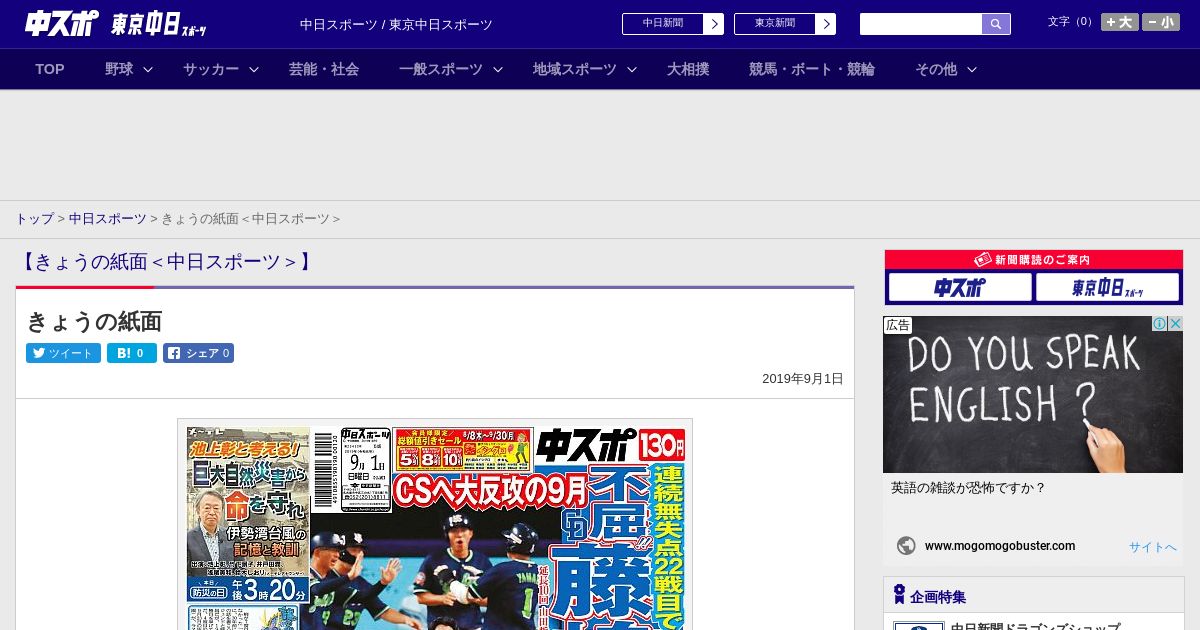Image resolution: width=1200 pixels, height=630 pixels.
Task: Click the arrow beside 東京新聞 button
Action: click(x=825, y=24)
